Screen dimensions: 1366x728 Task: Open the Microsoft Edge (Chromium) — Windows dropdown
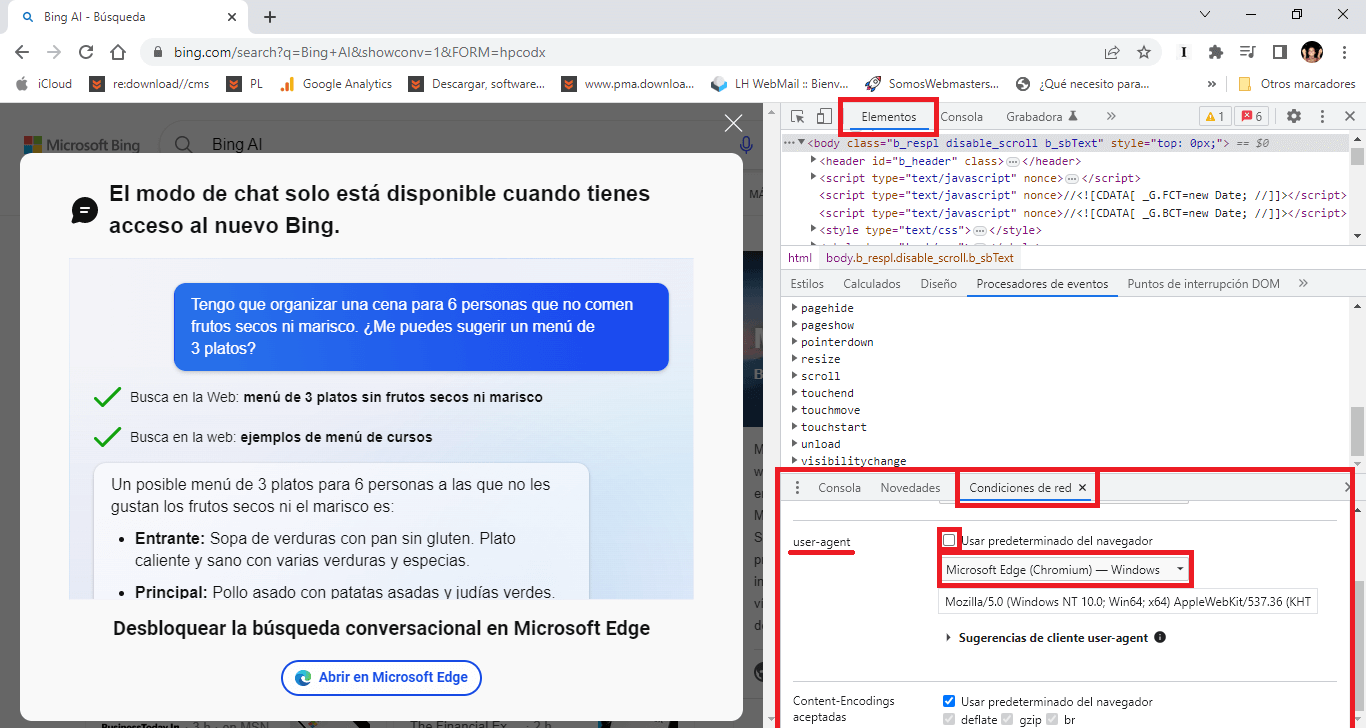click(x=1066, y=570)
